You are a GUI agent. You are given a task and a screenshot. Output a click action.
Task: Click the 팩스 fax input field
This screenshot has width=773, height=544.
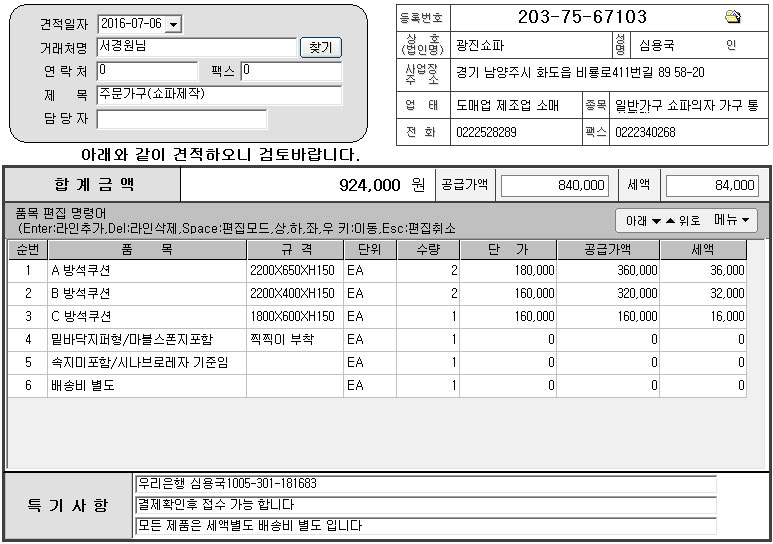tap(291, 71)
